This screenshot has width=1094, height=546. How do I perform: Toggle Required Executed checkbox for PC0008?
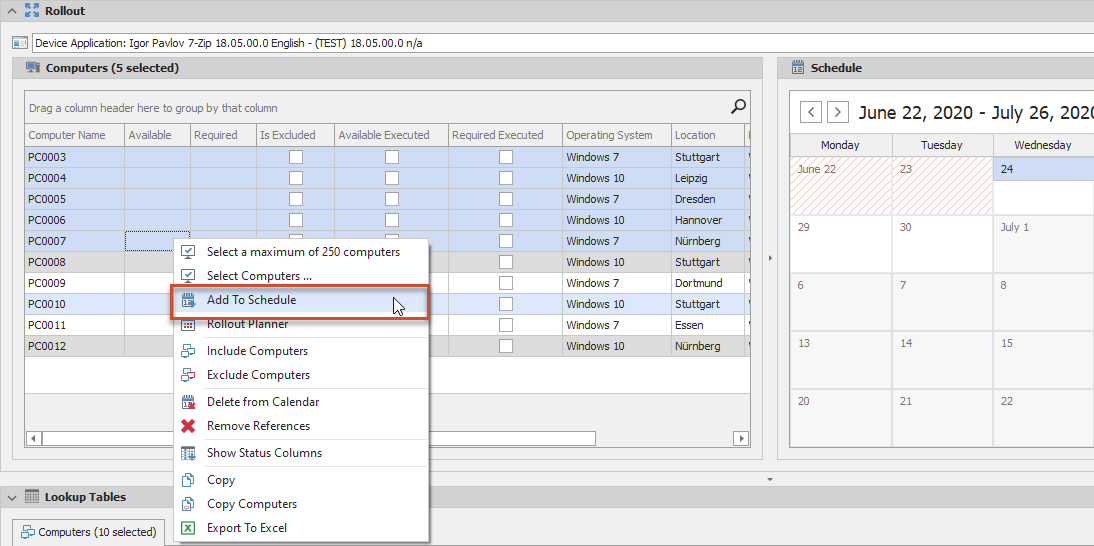[506, 262]
